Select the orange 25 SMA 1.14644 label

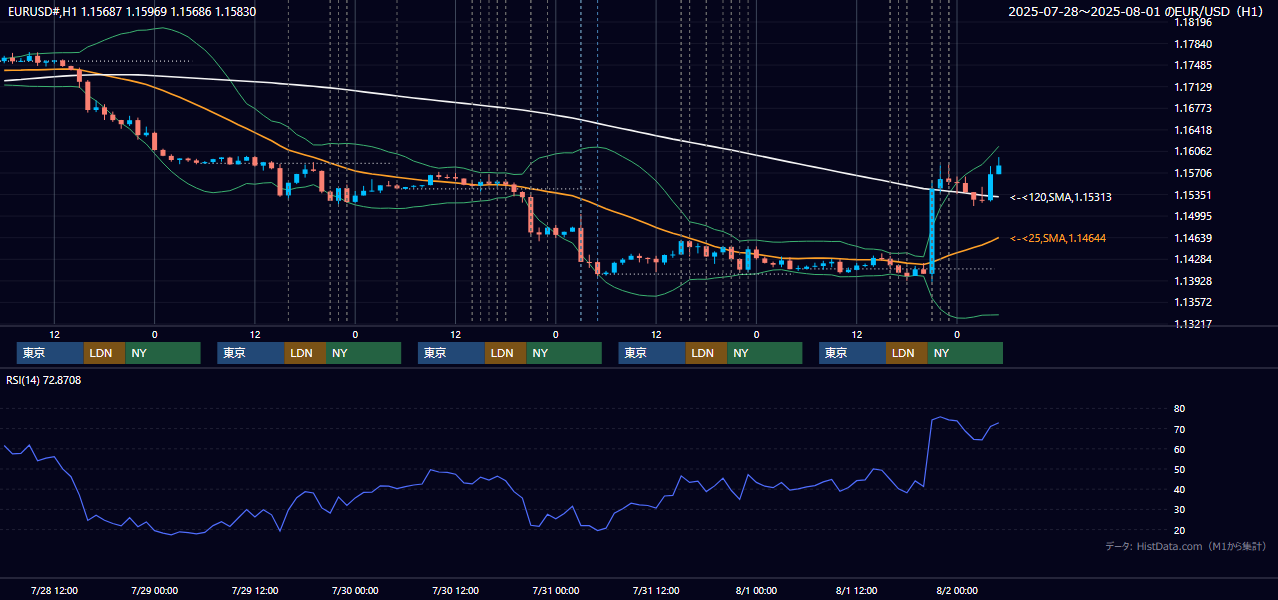point(1058,238)
